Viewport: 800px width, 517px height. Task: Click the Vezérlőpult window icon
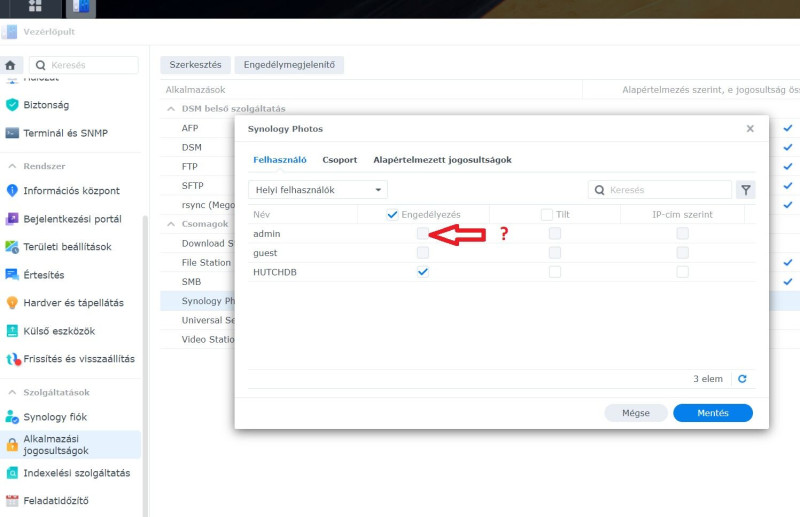9,32
